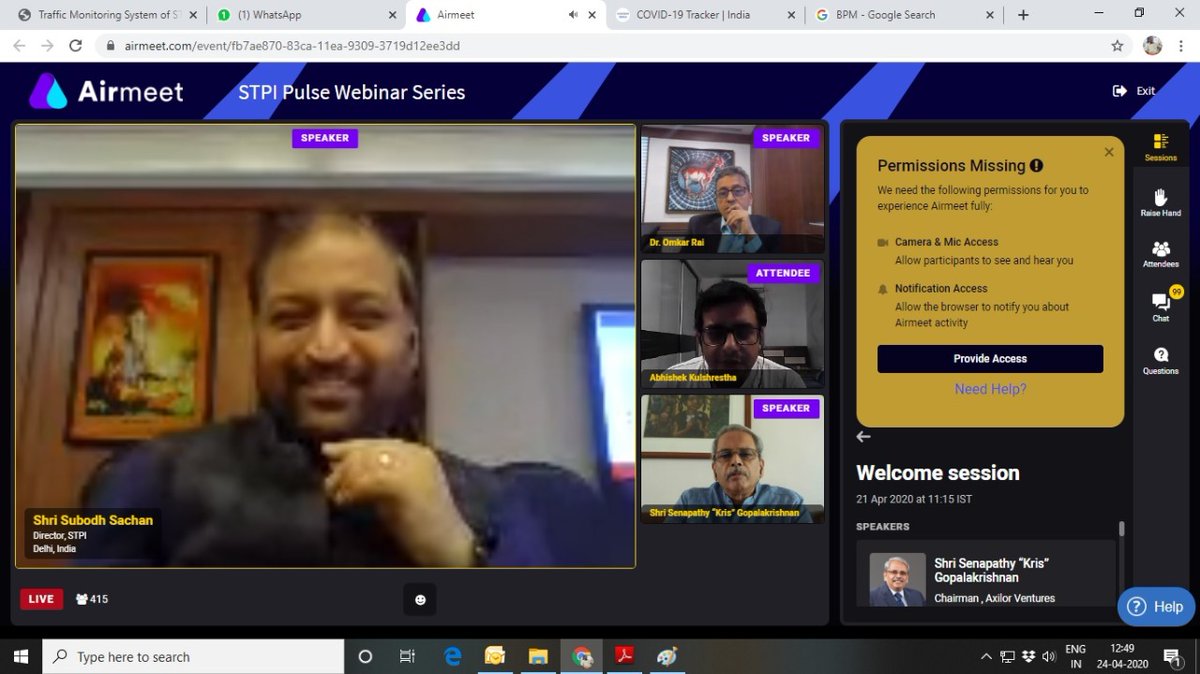Show hidden system tray icons

(x=987, y=657)
